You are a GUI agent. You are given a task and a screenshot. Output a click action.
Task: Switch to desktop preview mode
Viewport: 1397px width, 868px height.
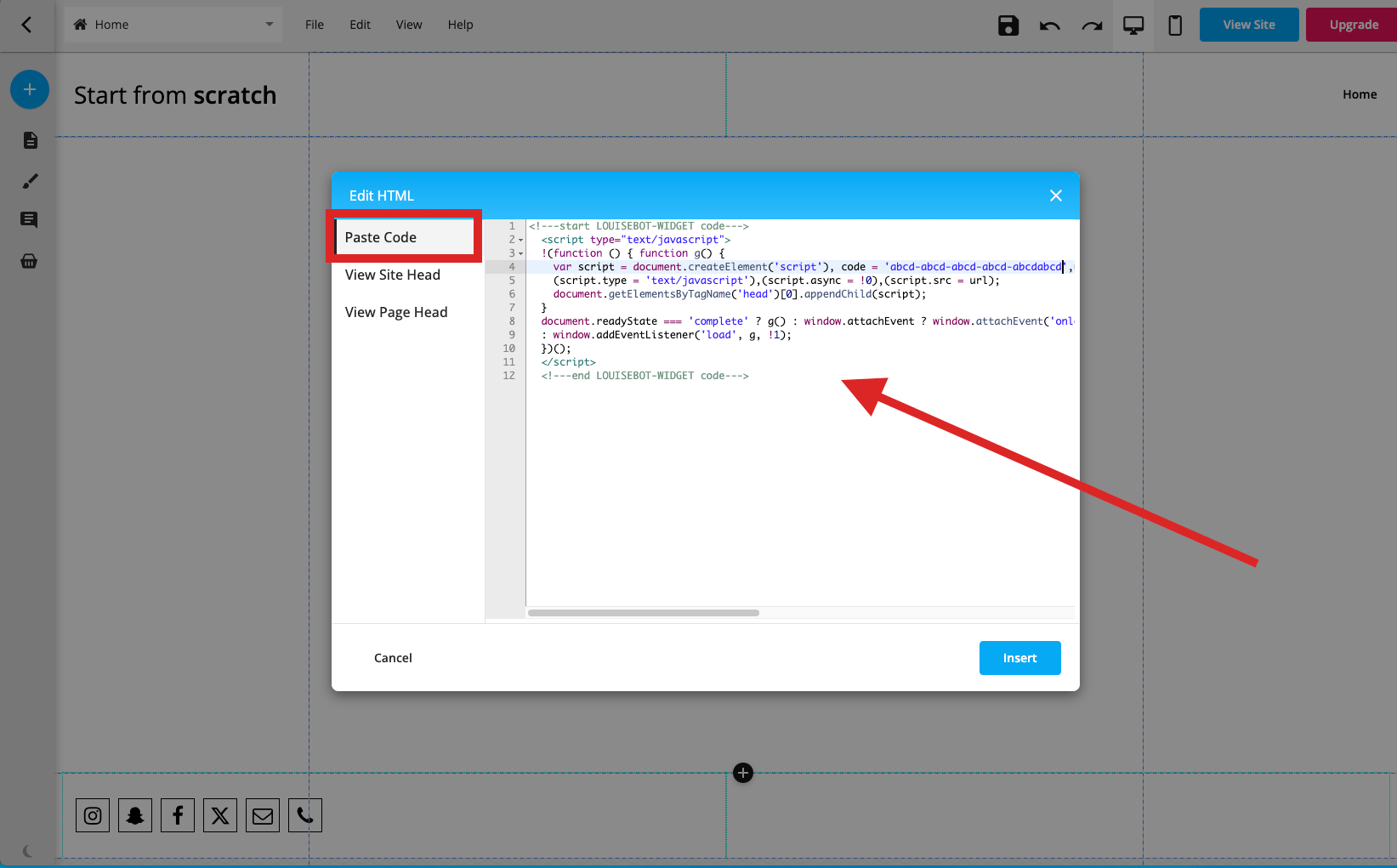click(1133, 26)
